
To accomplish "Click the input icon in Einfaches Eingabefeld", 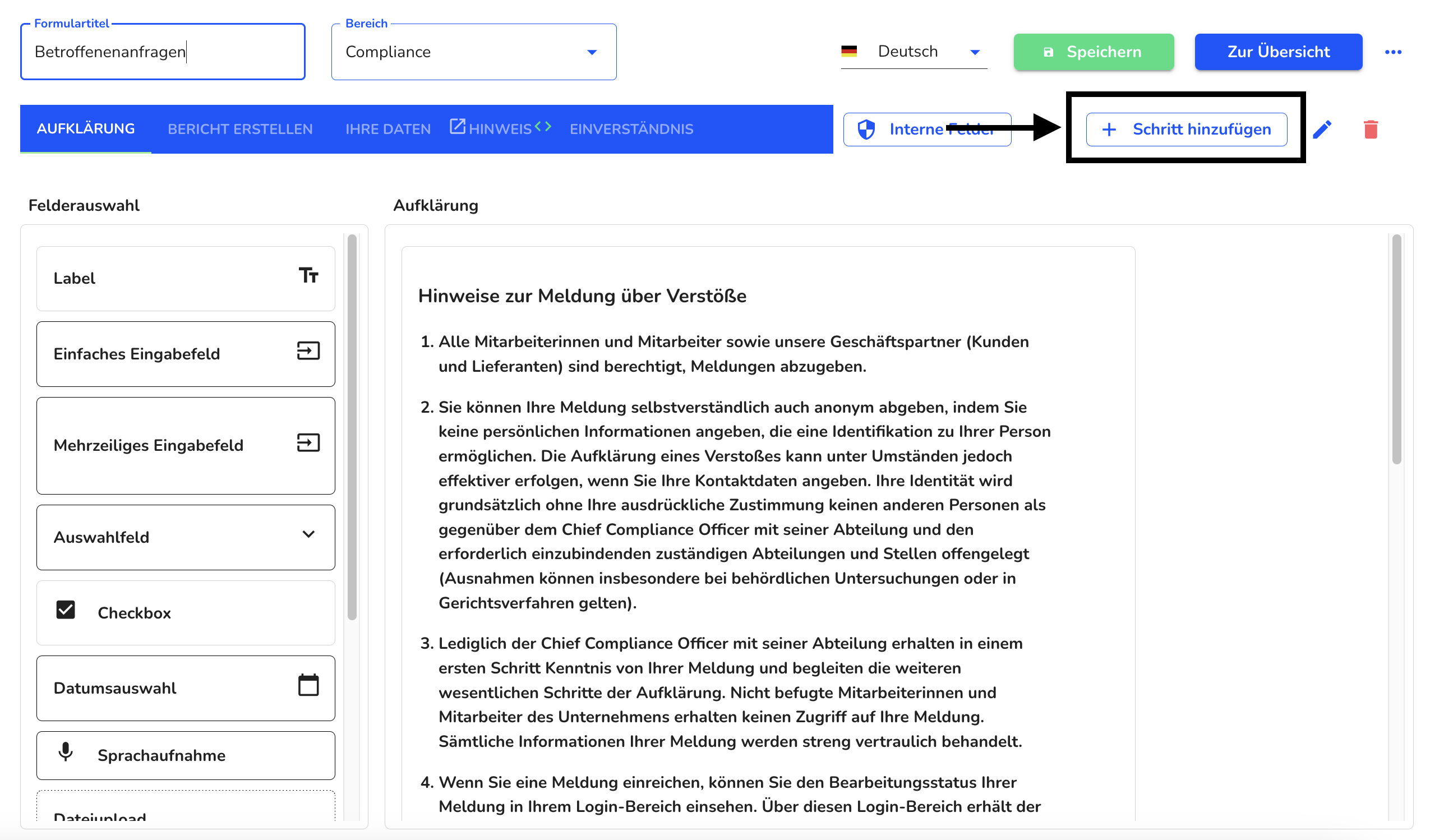I will (308, 351).
